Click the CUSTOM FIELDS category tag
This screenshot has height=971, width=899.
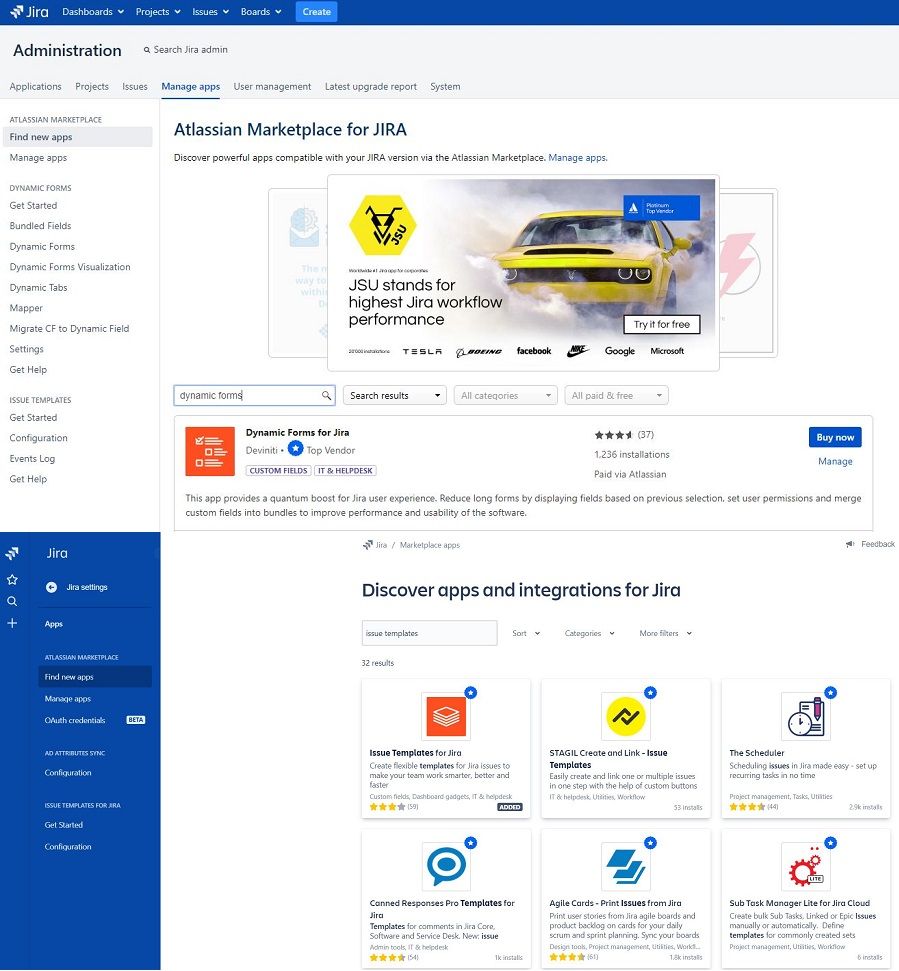point(279,471)
